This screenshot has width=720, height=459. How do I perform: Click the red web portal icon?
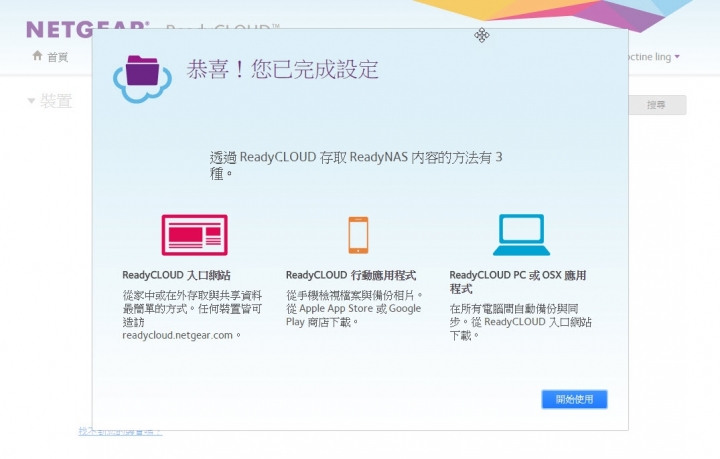pyautogui.click(x=194, y=235)
